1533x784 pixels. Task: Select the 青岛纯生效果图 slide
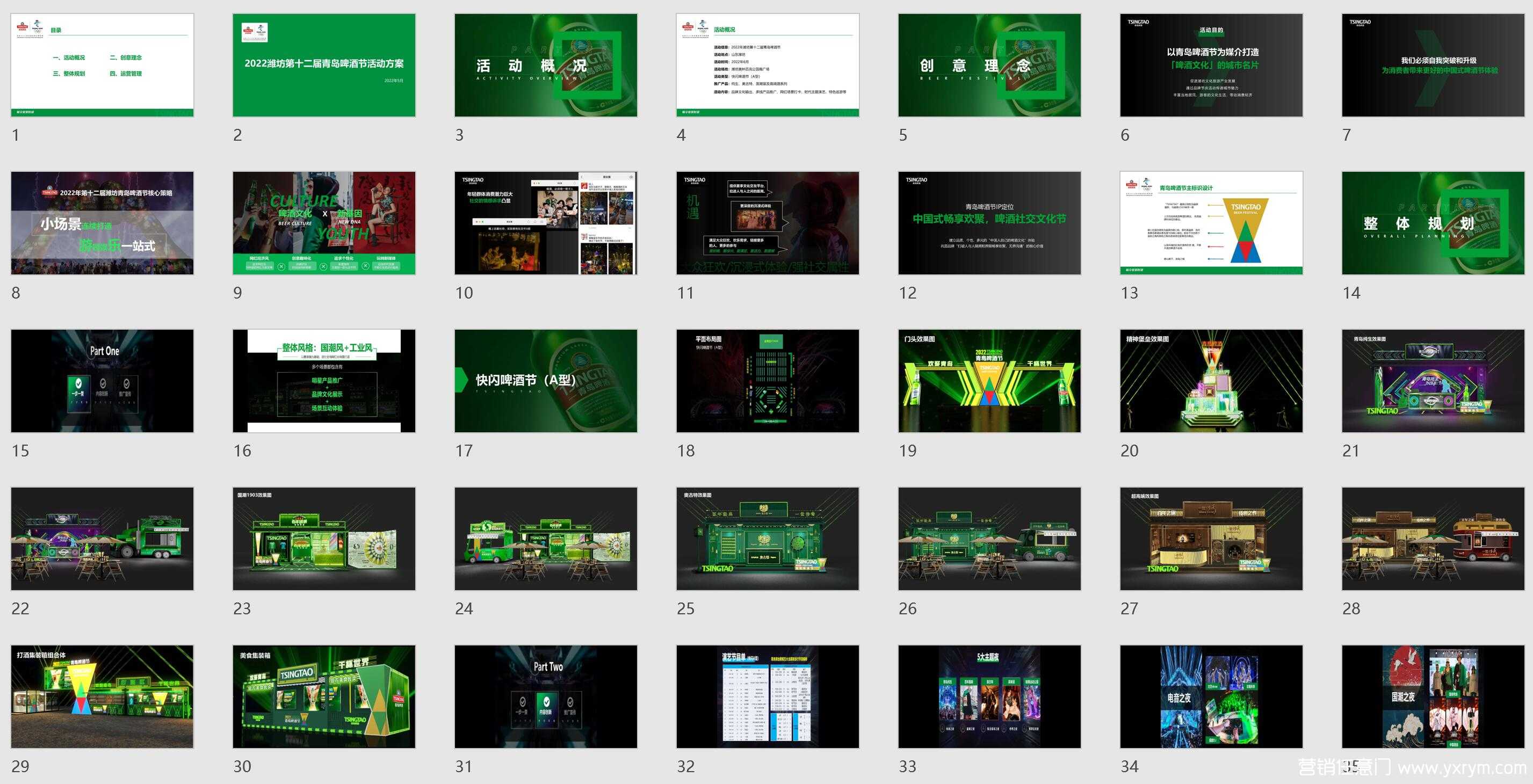pos(1433,381)
